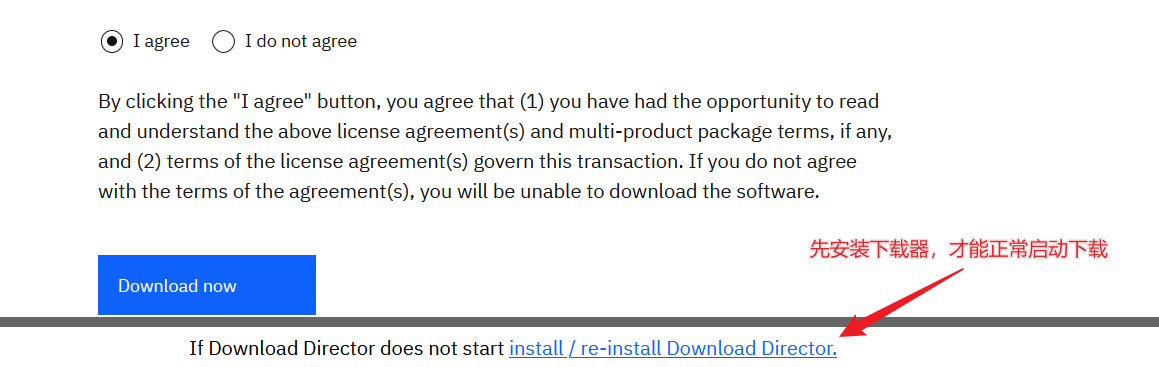This screenshot has width=1159, height=367.
Task: Click the "I agree" label text
Action: 161,41
